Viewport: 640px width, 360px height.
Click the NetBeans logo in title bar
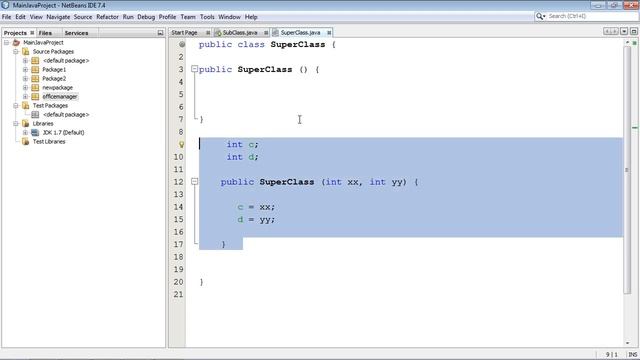(x=5, y=5)
